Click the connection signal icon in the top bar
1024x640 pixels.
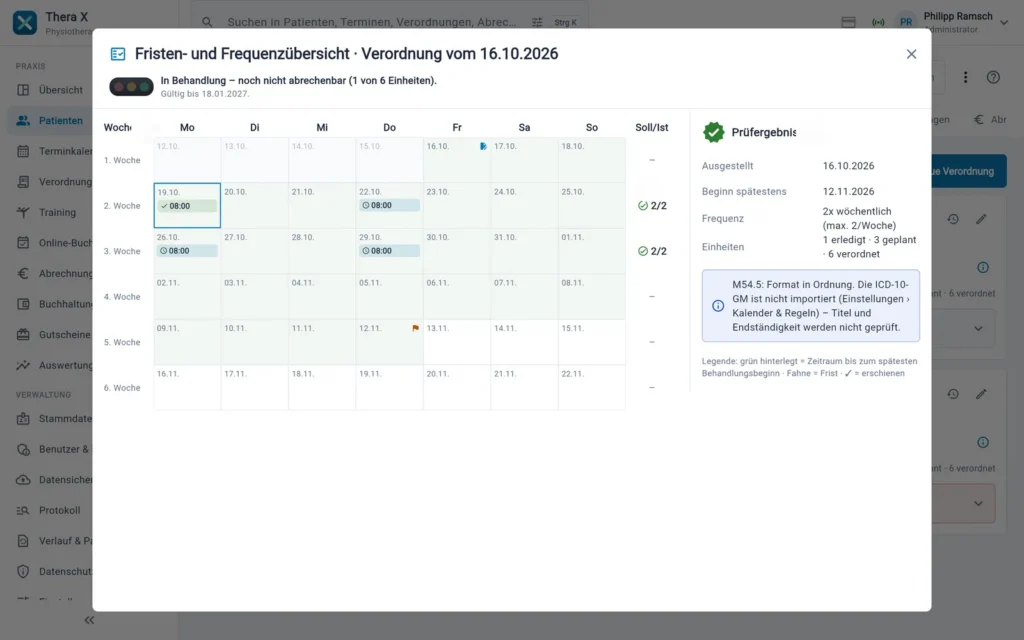point(878,22)
